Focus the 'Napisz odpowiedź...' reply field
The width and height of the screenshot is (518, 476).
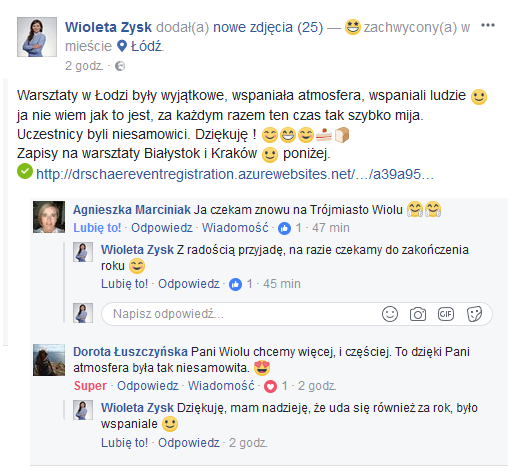[297, 314]
